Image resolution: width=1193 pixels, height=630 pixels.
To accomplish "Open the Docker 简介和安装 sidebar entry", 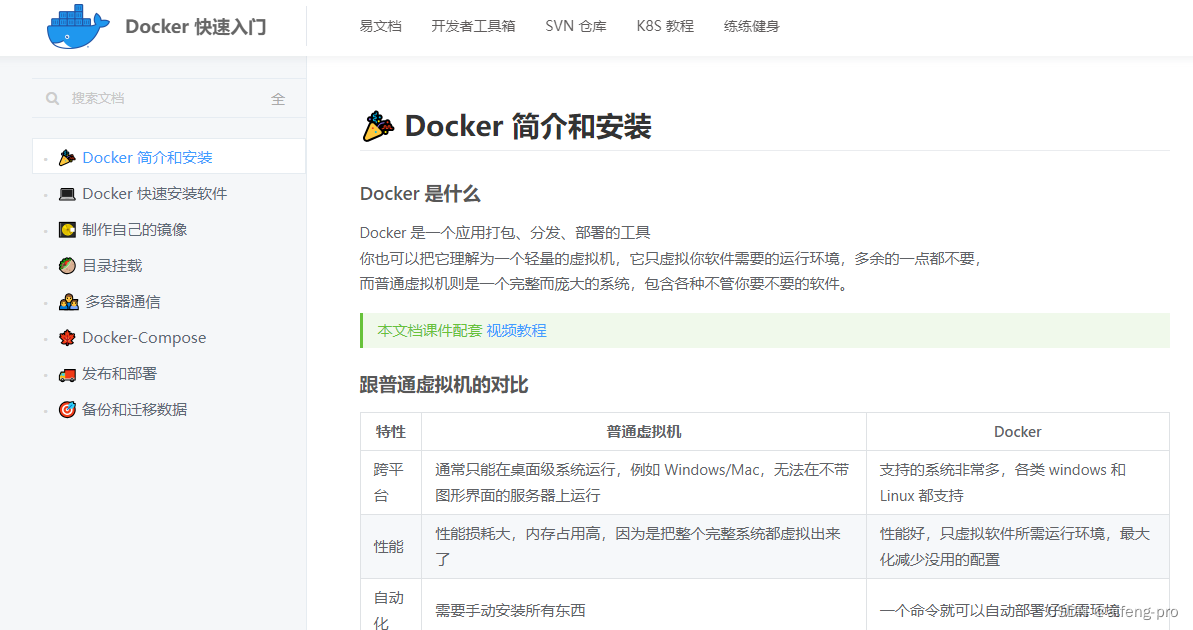I will pos(169,158).
